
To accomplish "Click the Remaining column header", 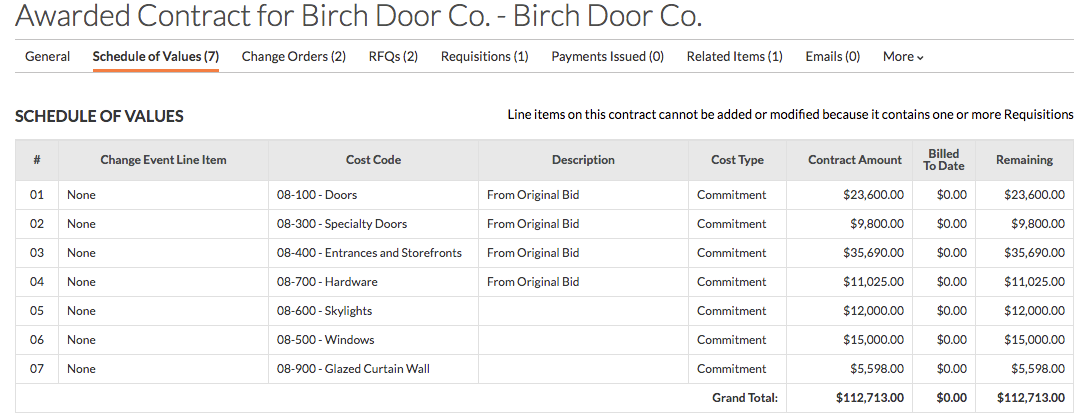I will [x=1024, y=160].
